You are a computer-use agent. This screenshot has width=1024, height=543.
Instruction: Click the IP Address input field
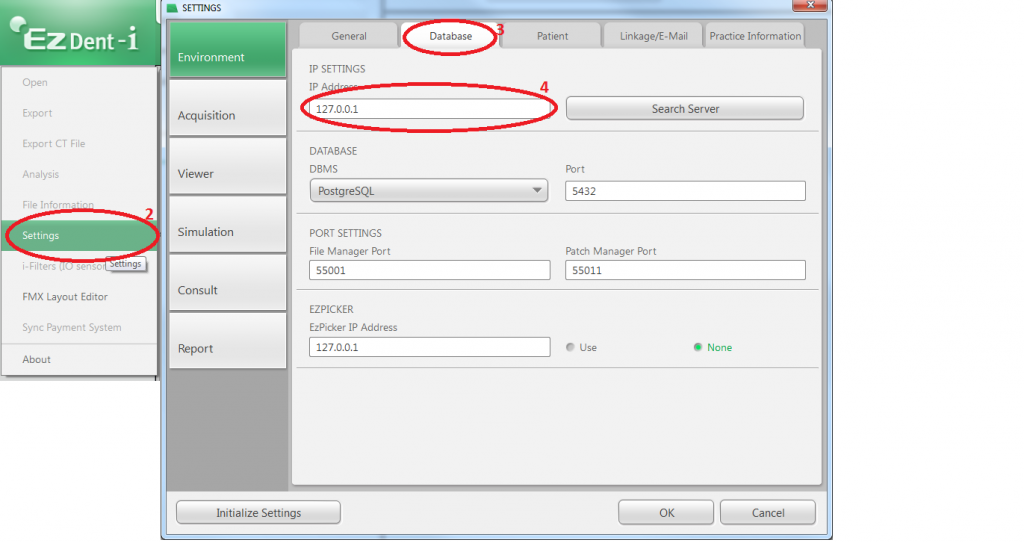(x=430, y=108)
